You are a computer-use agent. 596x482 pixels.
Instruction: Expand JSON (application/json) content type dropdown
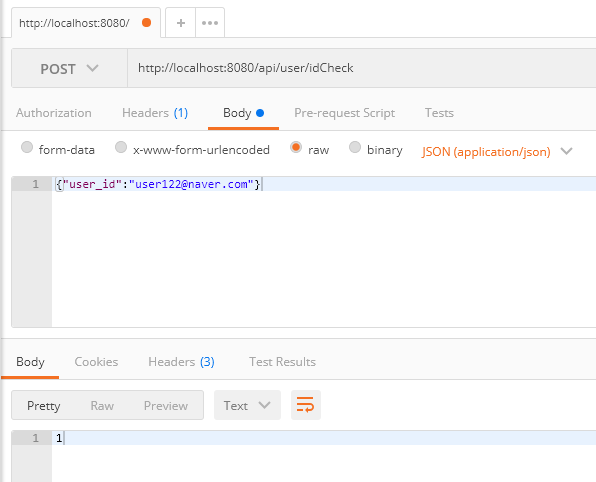click(x=497, y=152)
